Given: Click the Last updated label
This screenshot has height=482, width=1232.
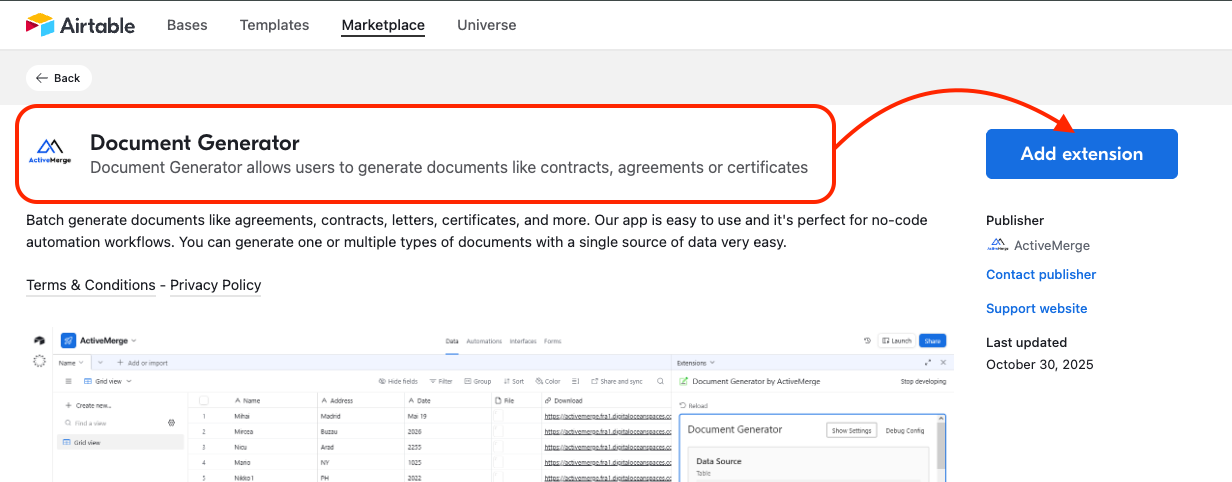Looking at the screenshot, I should (x=1026, y=342).
